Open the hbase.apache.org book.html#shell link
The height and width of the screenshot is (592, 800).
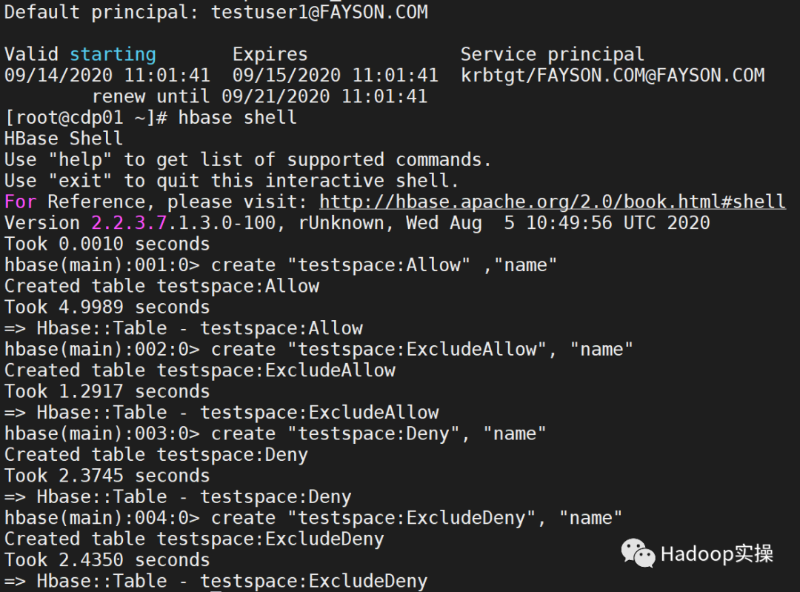(553, 202)
